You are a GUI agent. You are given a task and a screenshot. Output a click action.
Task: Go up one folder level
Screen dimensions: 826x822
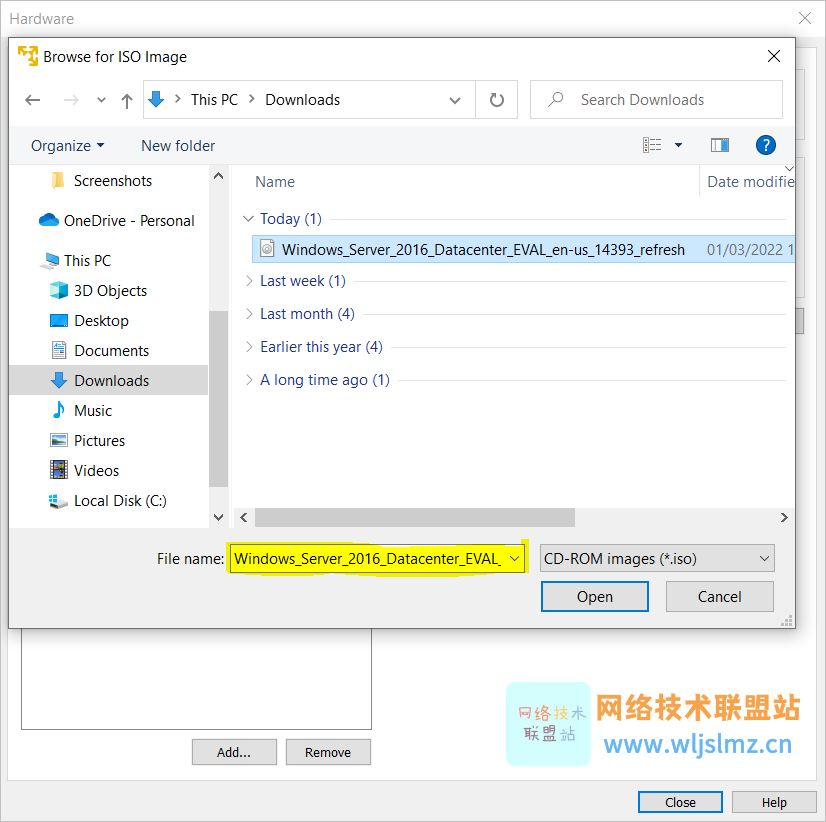coord(126,100)
